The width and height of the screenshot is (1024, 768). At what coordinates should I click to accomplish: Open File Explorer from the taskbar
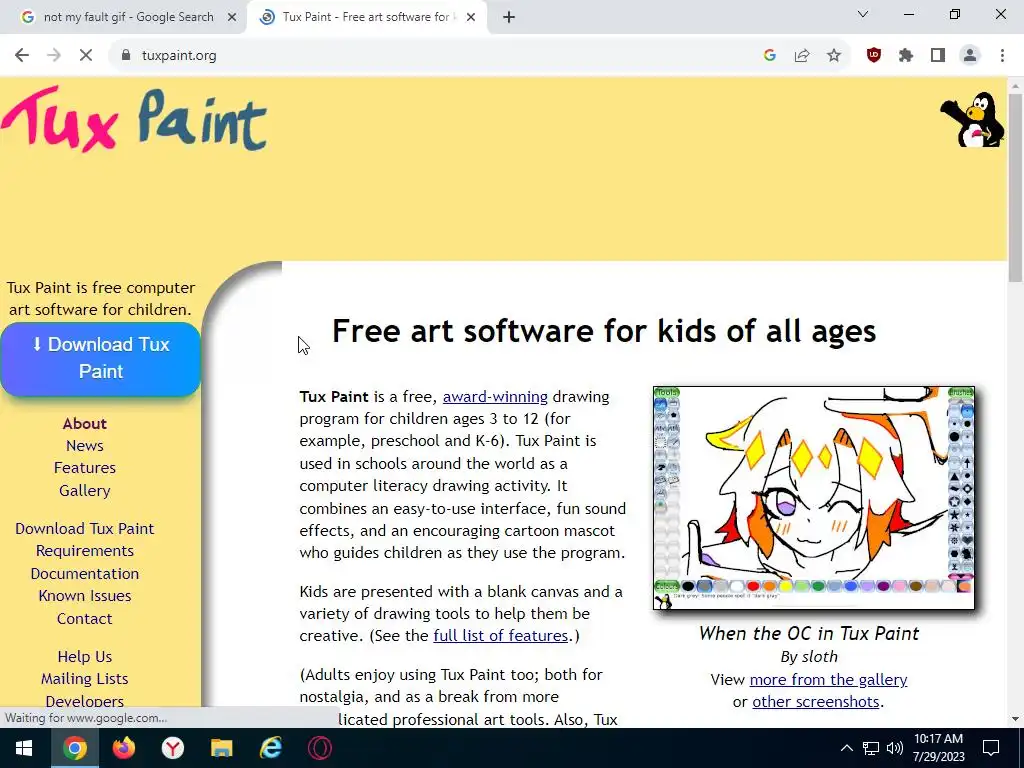(x=221, y=748)
